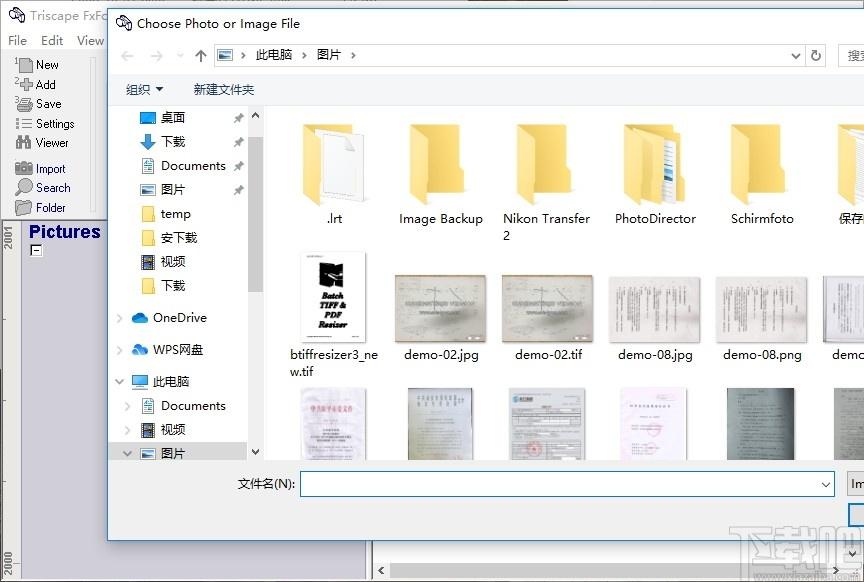Viewport: 864px width, 582px height.
Task: Expand Documents under 此电脑
Action: coord(127,406)
